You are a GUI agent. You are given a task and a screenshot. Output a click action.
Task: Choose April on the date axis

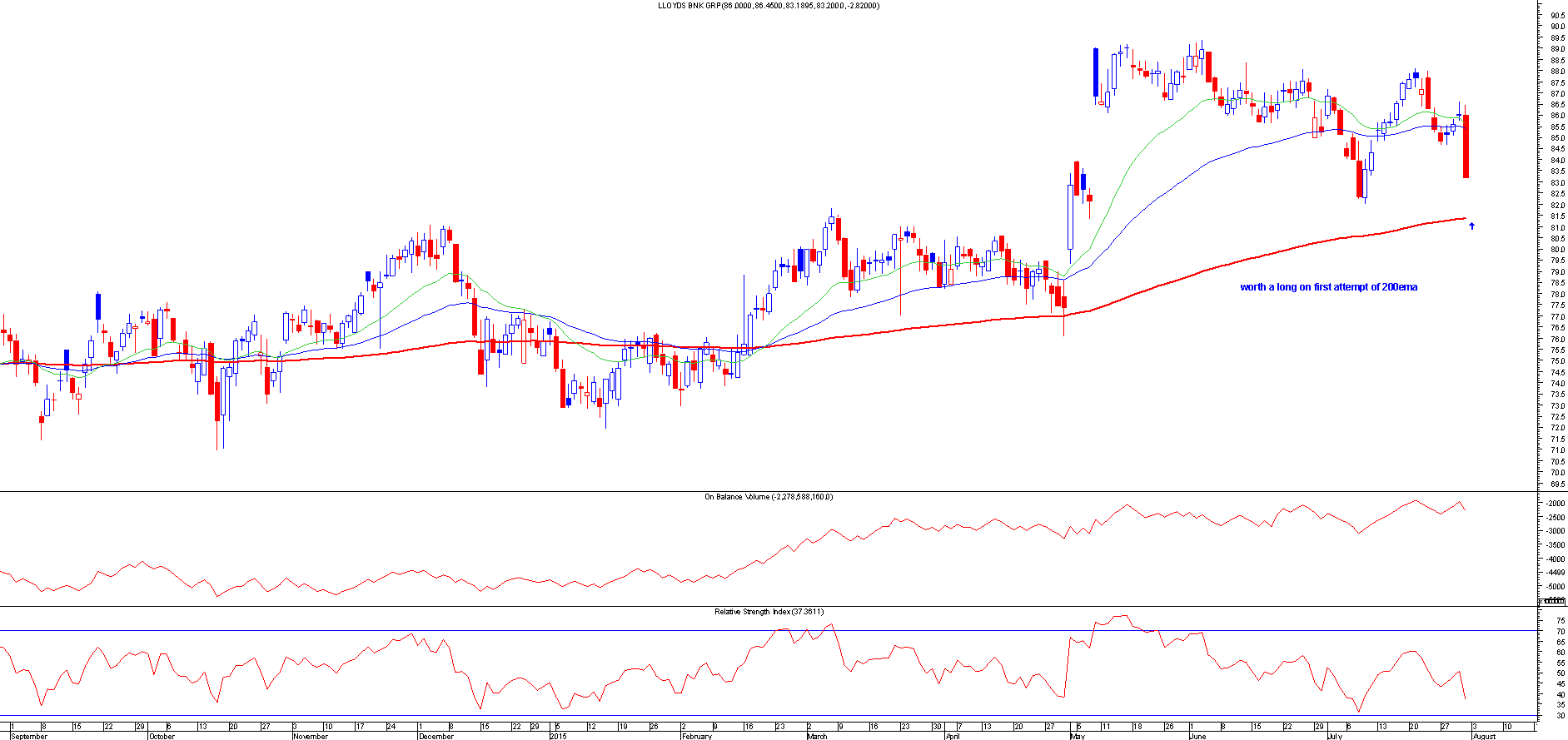coord(953,736)
